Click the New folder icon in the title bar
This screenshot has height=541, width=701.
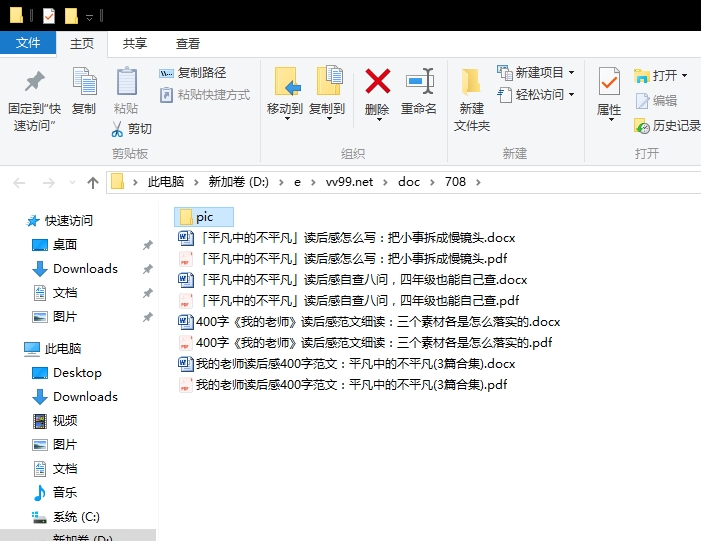tap(71, 17)
